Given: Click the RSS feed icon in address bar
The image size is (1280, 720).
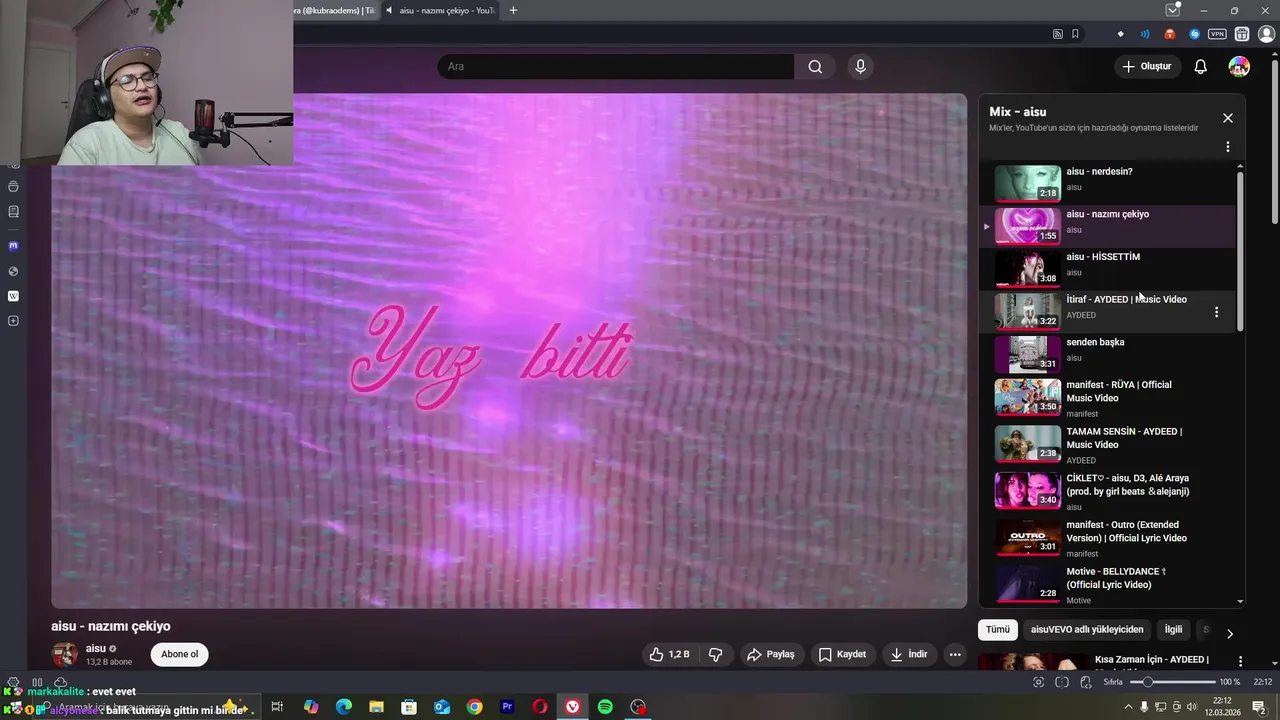Looking at the screenshot, I should pos(1058,34).
